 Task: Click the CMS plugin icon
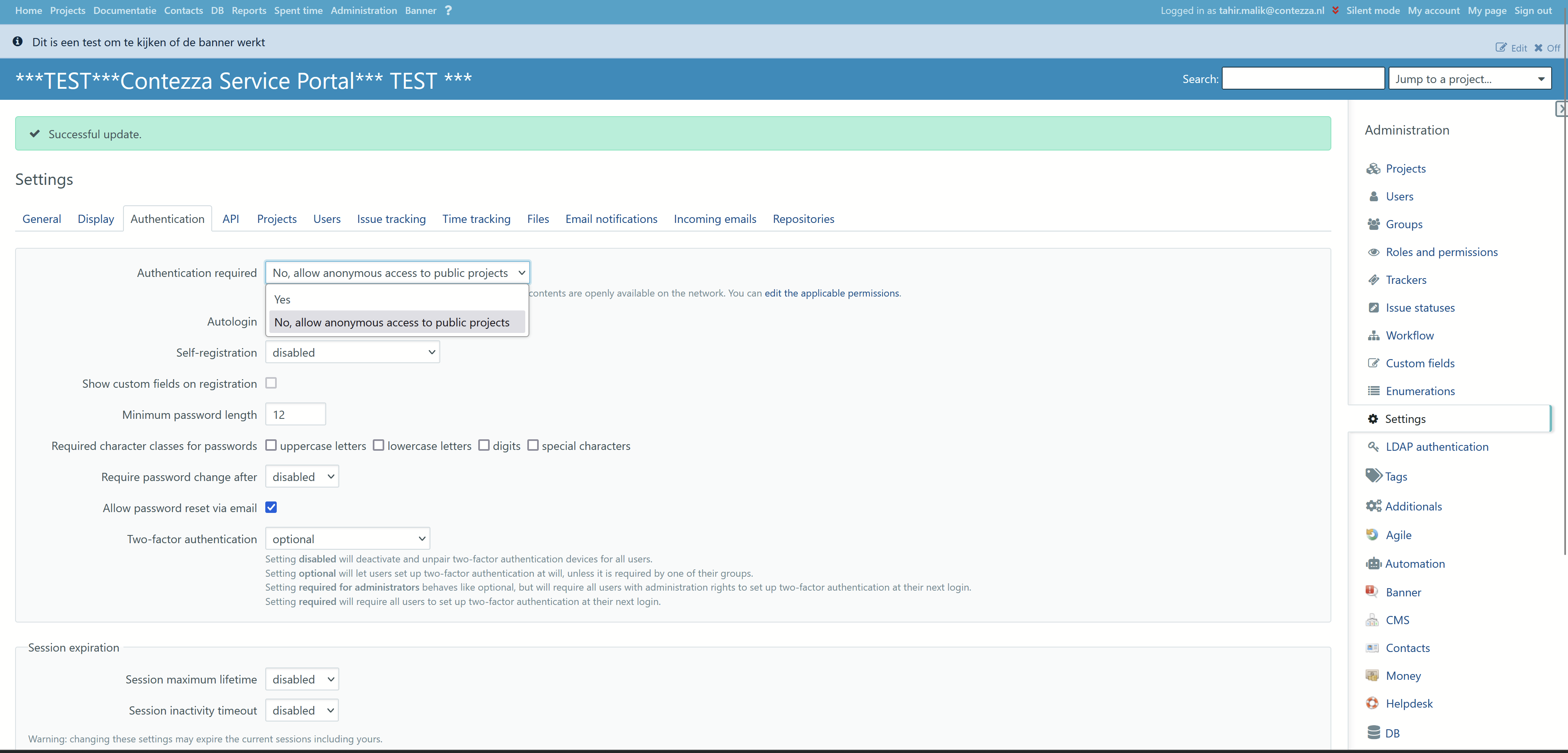coord(1372,620)
